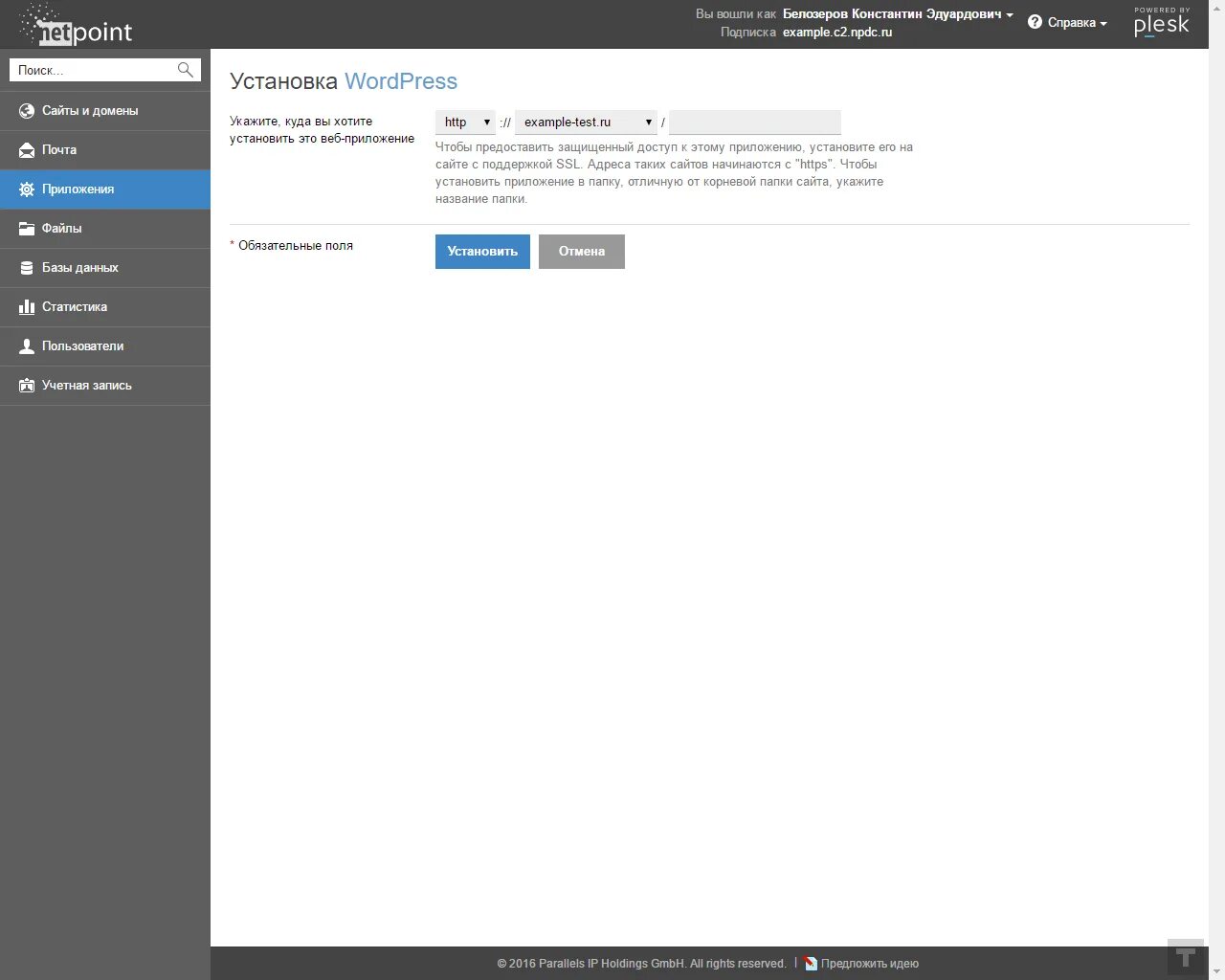Open the Сайты и домены section
Screen dimensions: 1225x980
click(x=105, y=111)
